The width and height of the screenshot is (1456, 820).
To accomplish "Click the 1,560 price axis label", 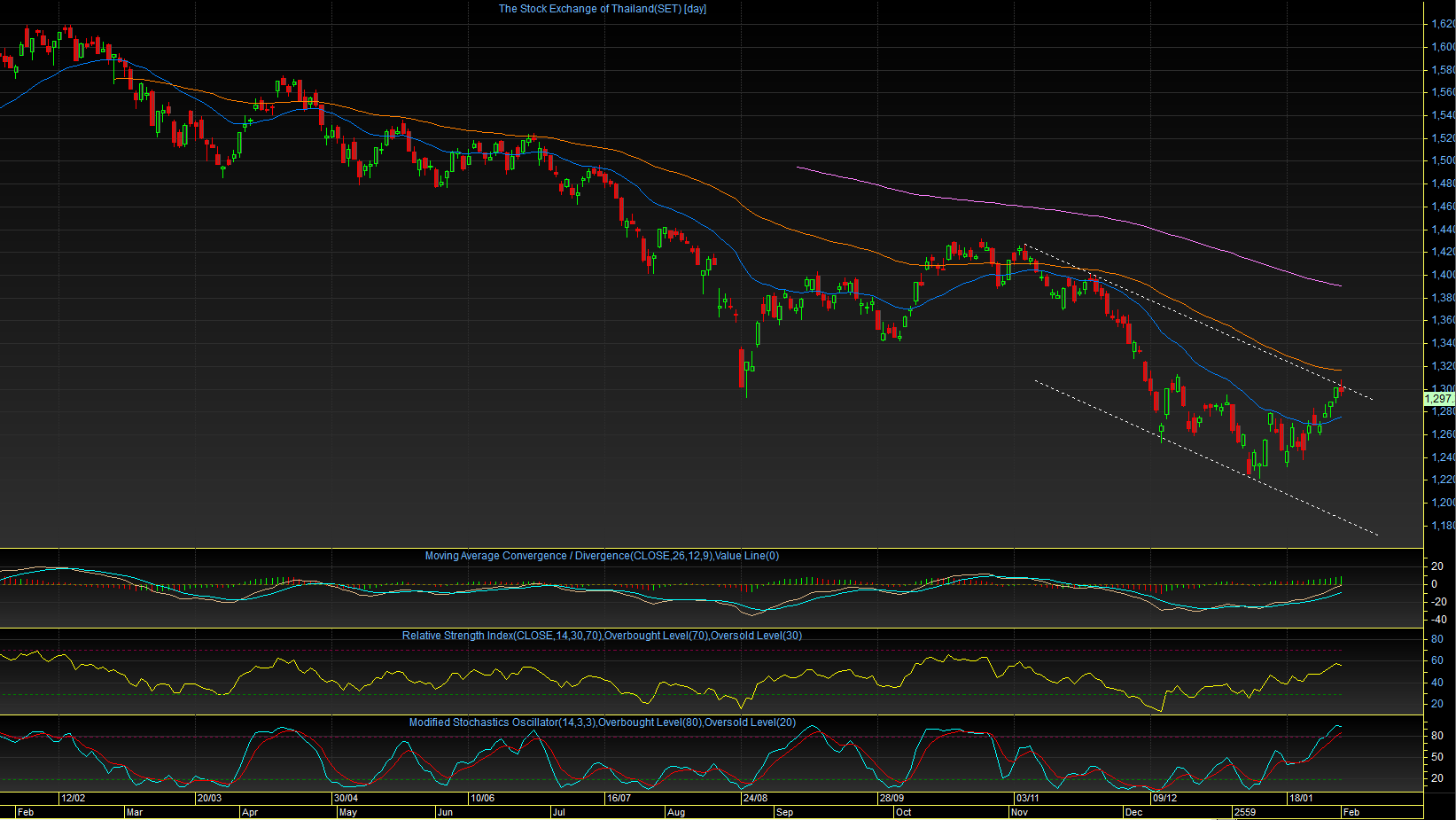I will pyautogui.click(x=1443, y=92).
